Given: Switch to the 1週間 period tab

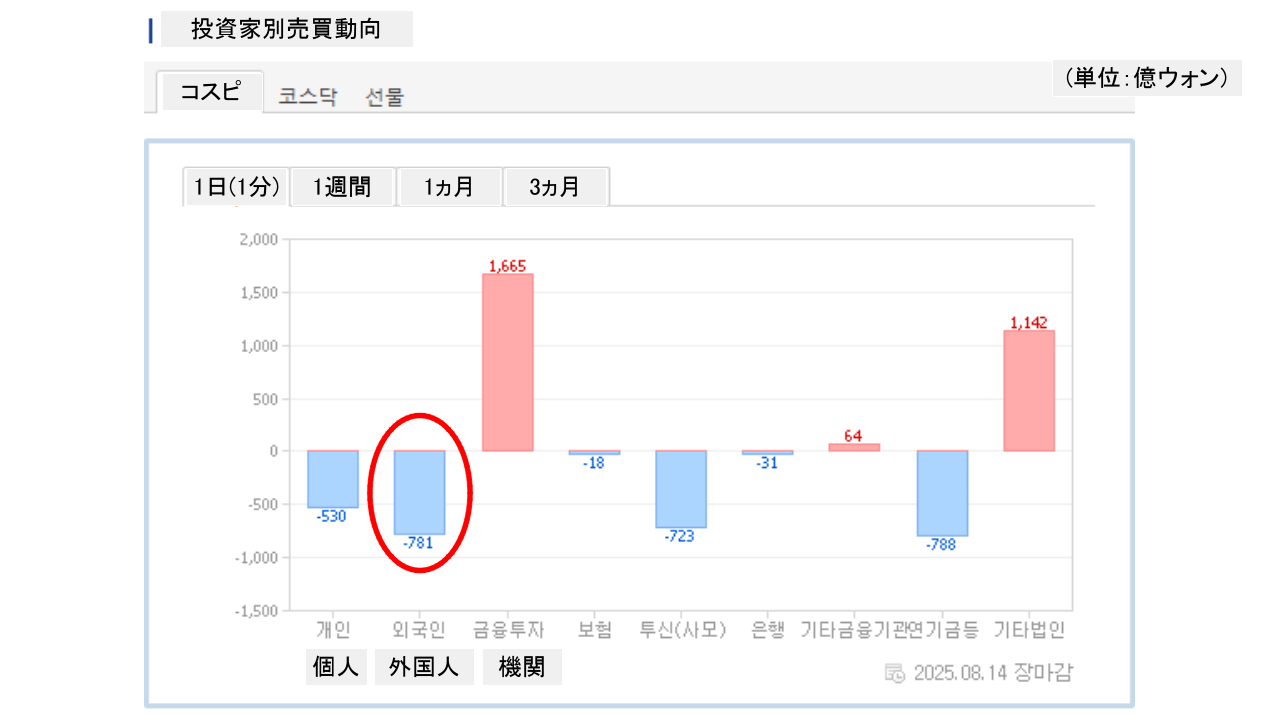Looking at the screenshot, I should [342, 187].
